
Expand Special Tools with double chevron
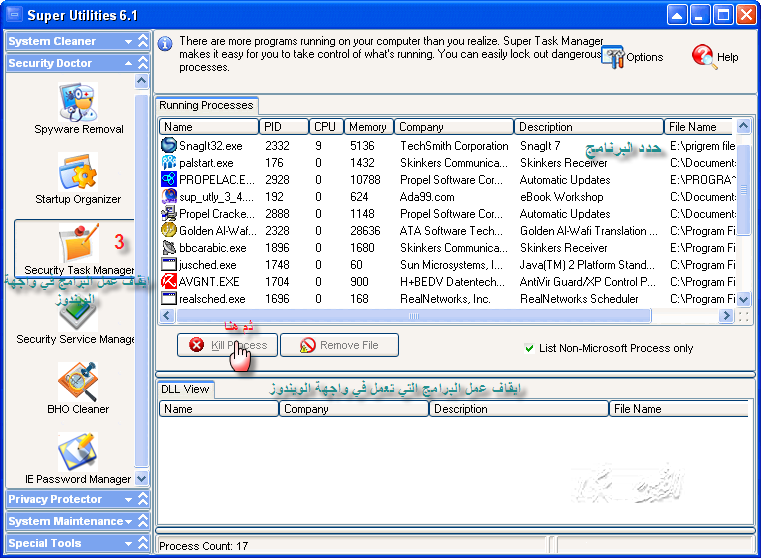click(143, 543)
